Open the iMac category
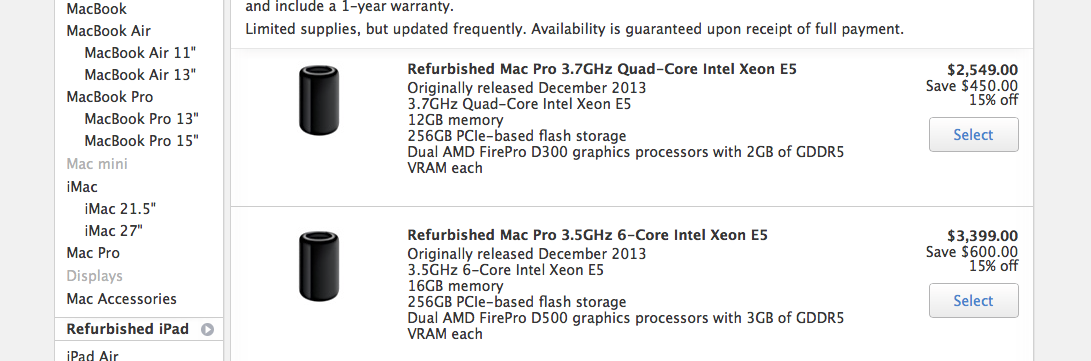1091x361 pixels. click(82, 187)
